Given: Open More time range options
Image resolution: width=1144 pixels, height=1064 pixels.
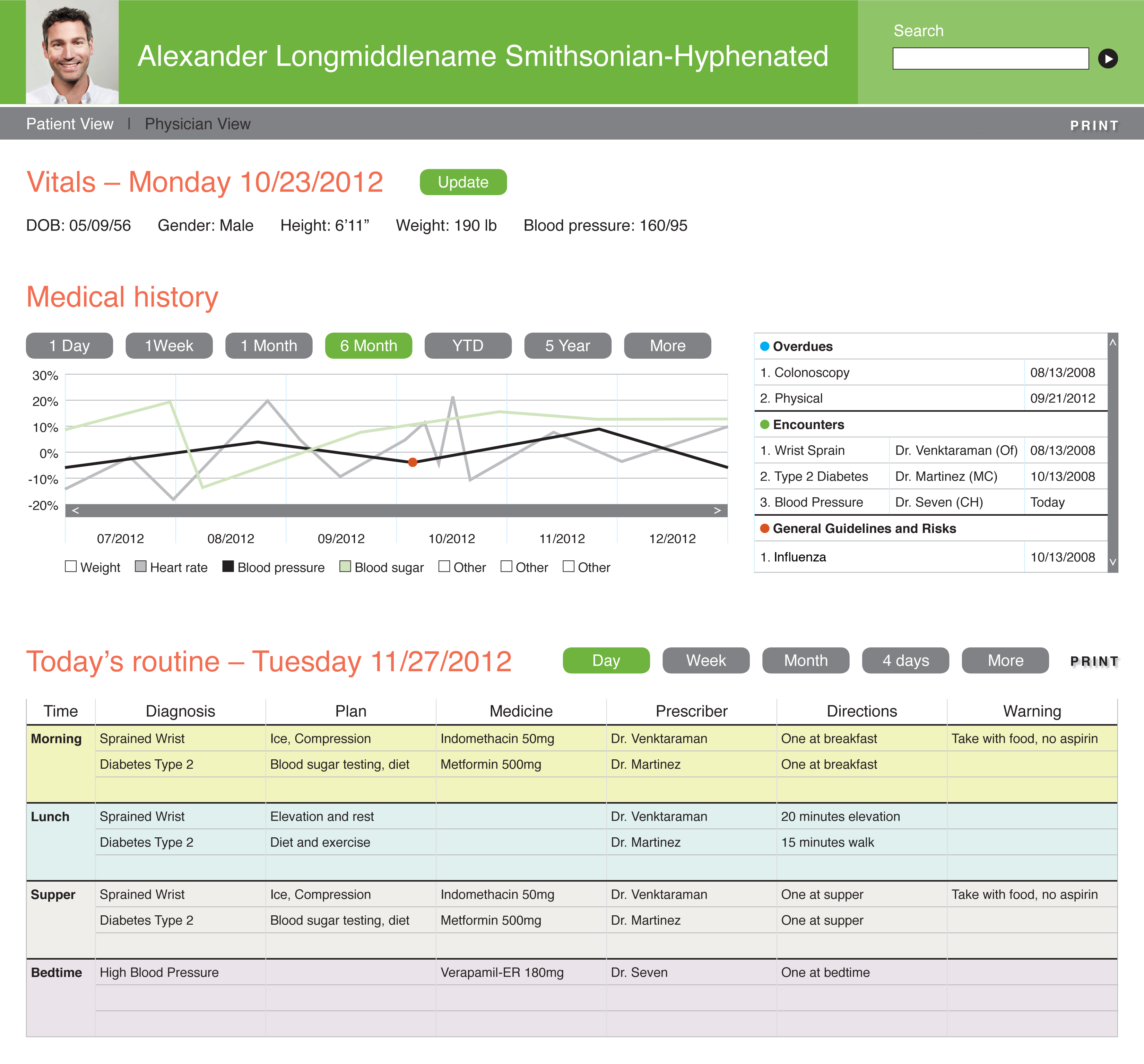Looking at the screenshot, I should tap(667, 345).
